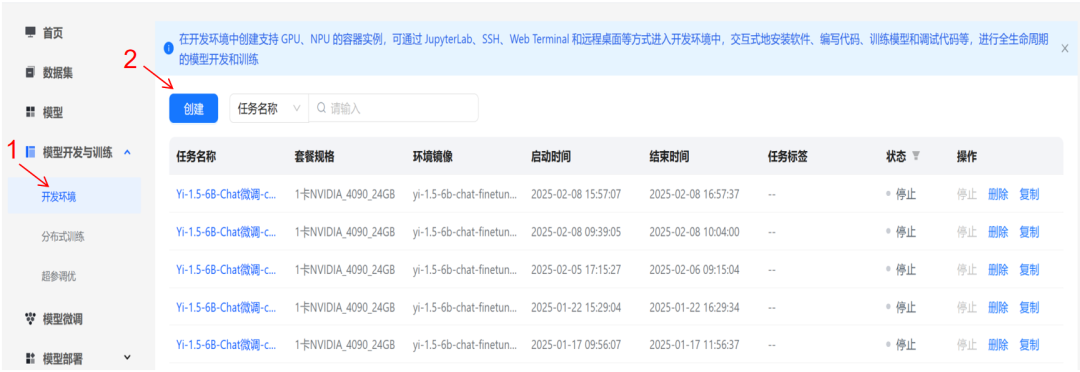Delete task ended 2025-02-06 09:15:04
The width and height of the screenshot is (1080, 372).
coord(998,269)
